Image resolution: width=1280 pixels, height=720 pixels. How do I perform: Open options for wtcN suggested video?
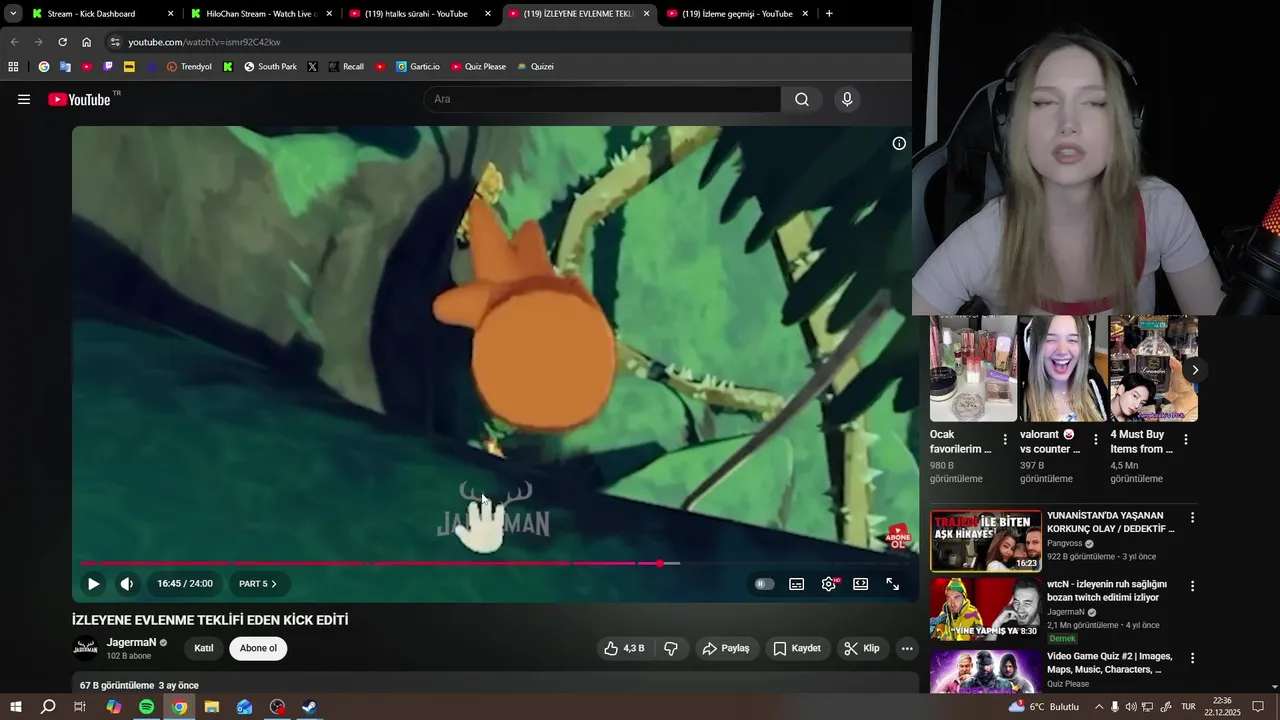pyautogui.click(x=1192, y=585)
